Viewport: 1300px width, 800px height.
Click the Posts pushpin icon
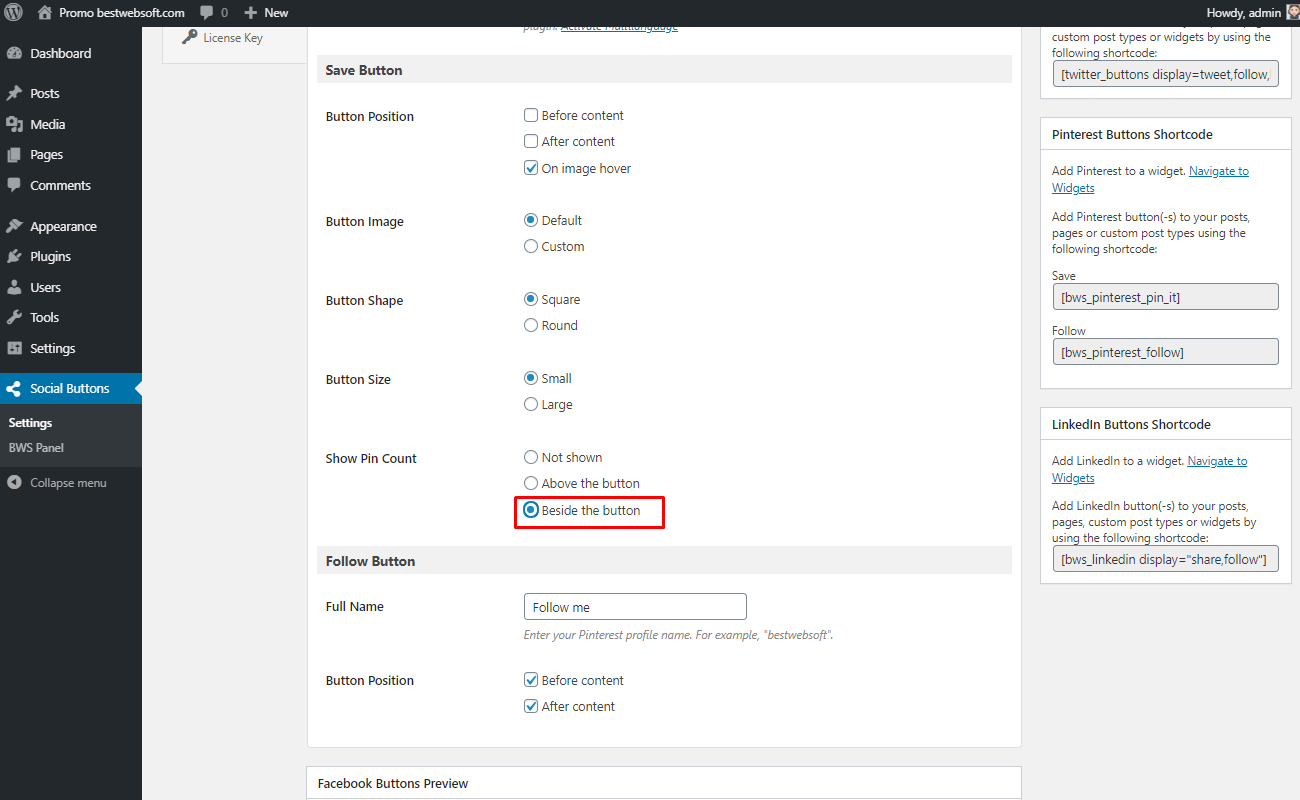point(14,93)
